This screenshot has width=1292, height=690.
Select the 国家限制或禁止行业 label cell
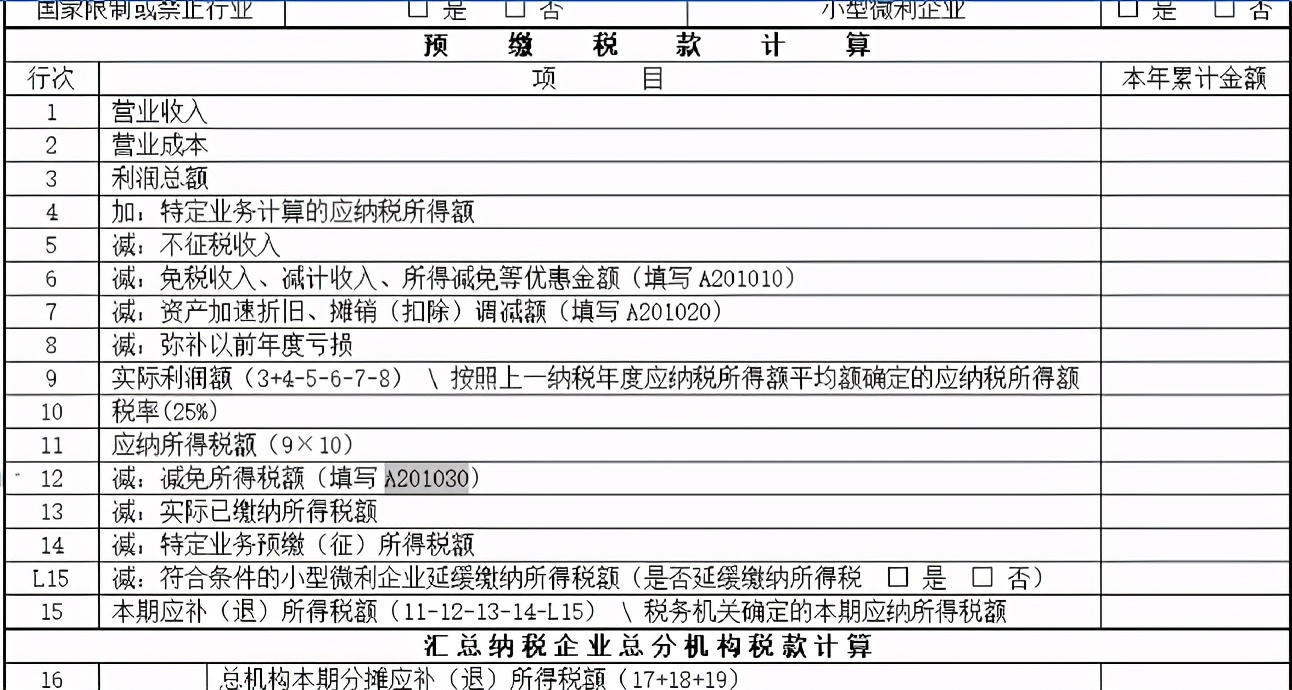click(145, 13)
